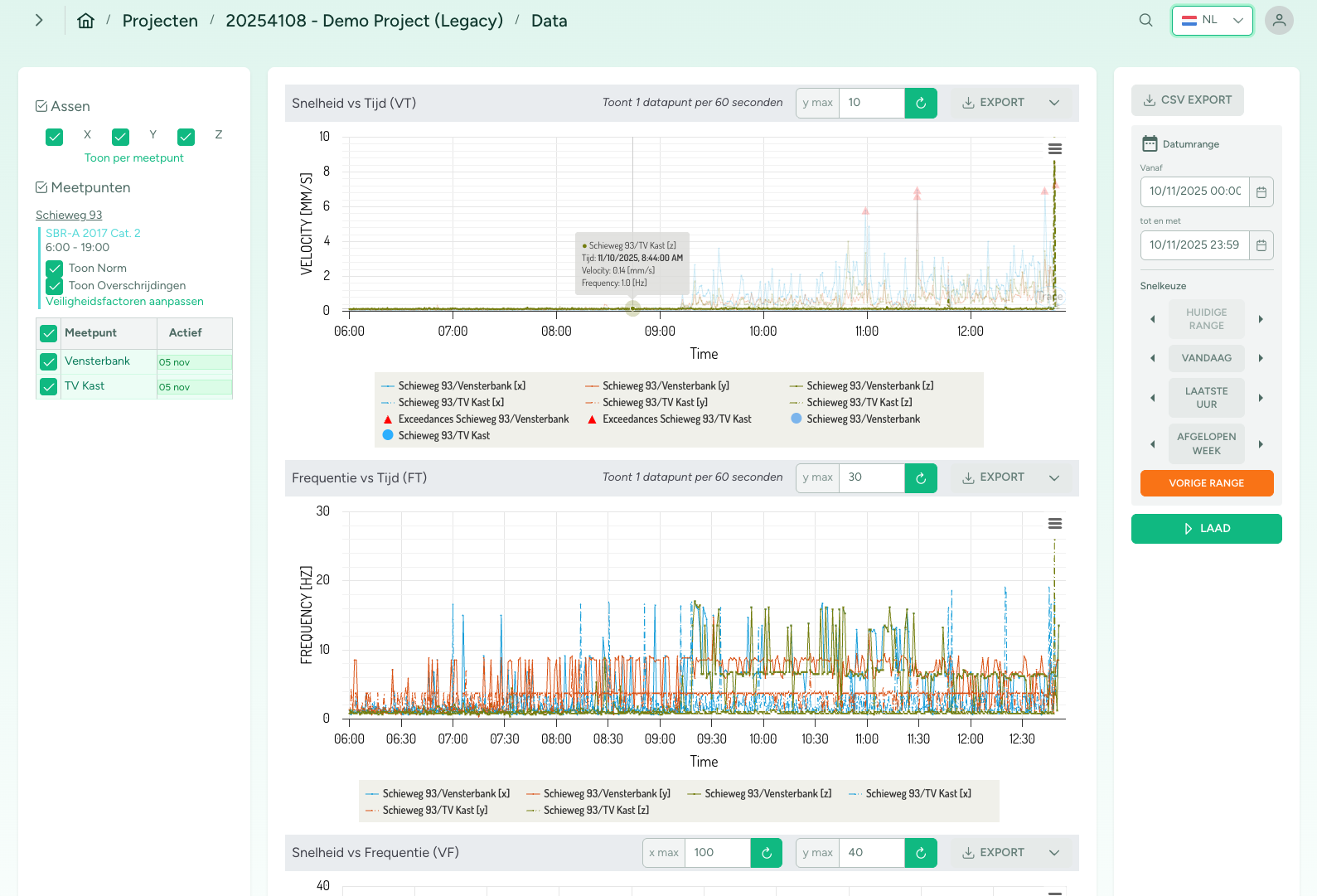Click the Data breadcrumb item
The height and width of the screenshot is (896, 1317).
pos(549,21)
